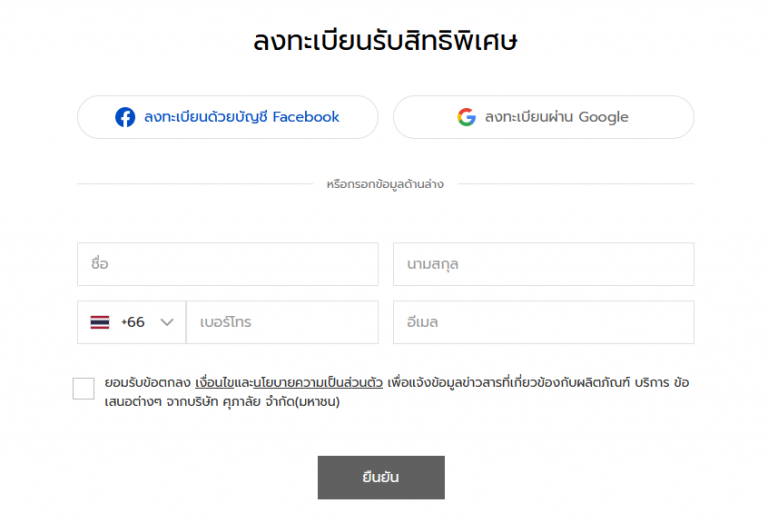Expand the country code chevron arrow
Image resolution: width=768 pixels, height=523 pixels.
tap(167, 322)
